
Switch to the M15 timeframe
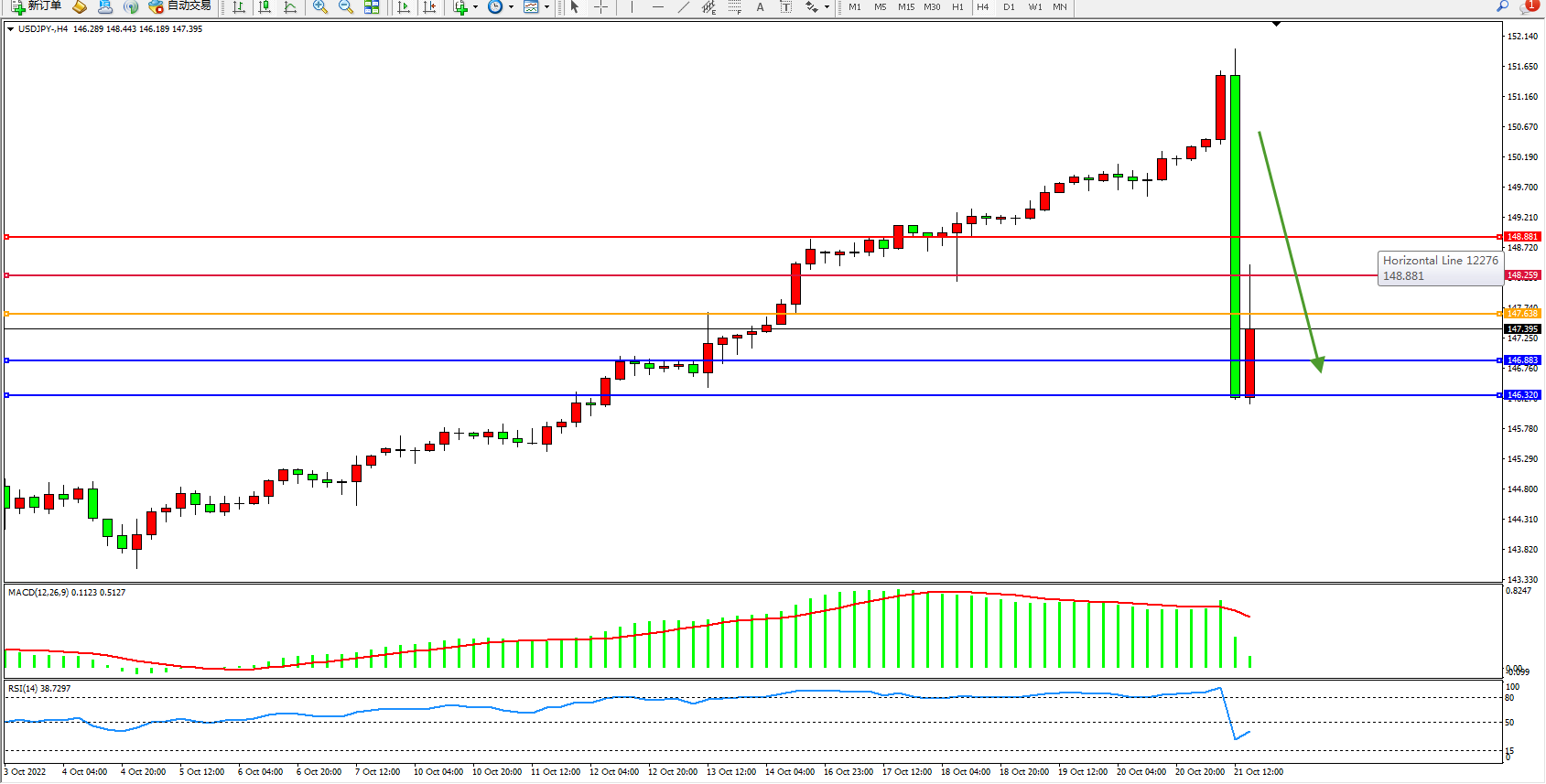905,6
